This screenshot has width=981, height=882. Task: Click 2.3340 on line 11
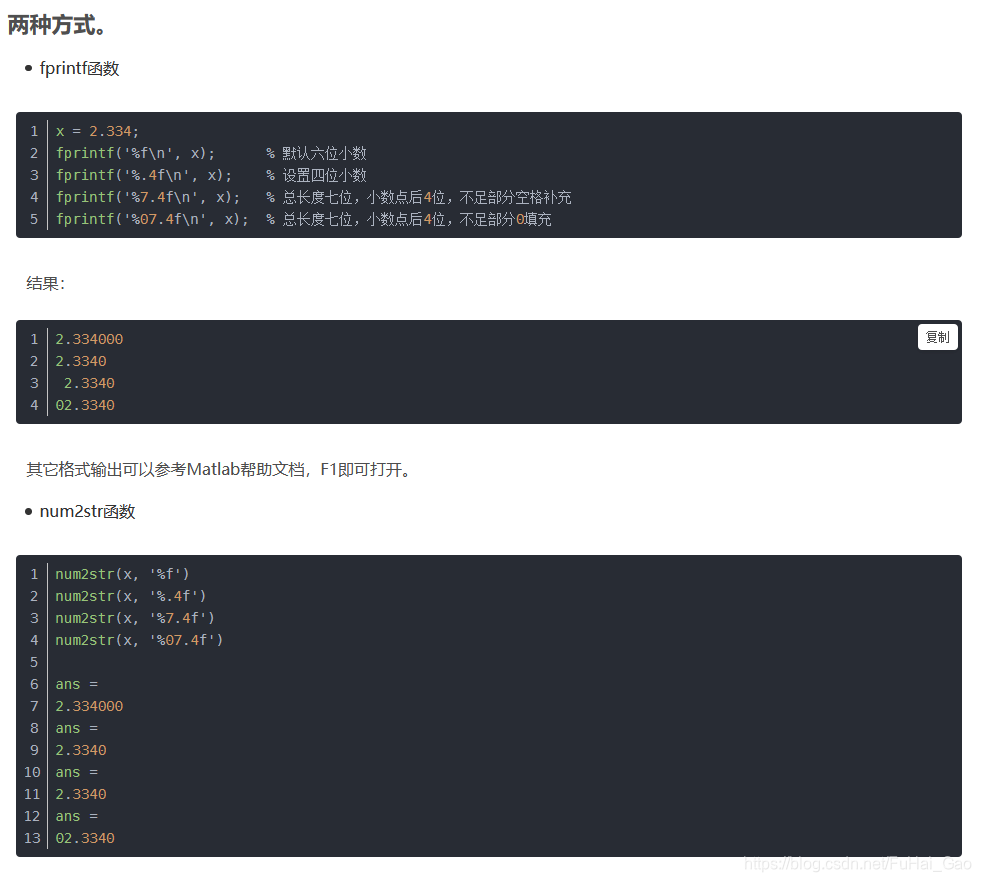click(x=81, y=794)
